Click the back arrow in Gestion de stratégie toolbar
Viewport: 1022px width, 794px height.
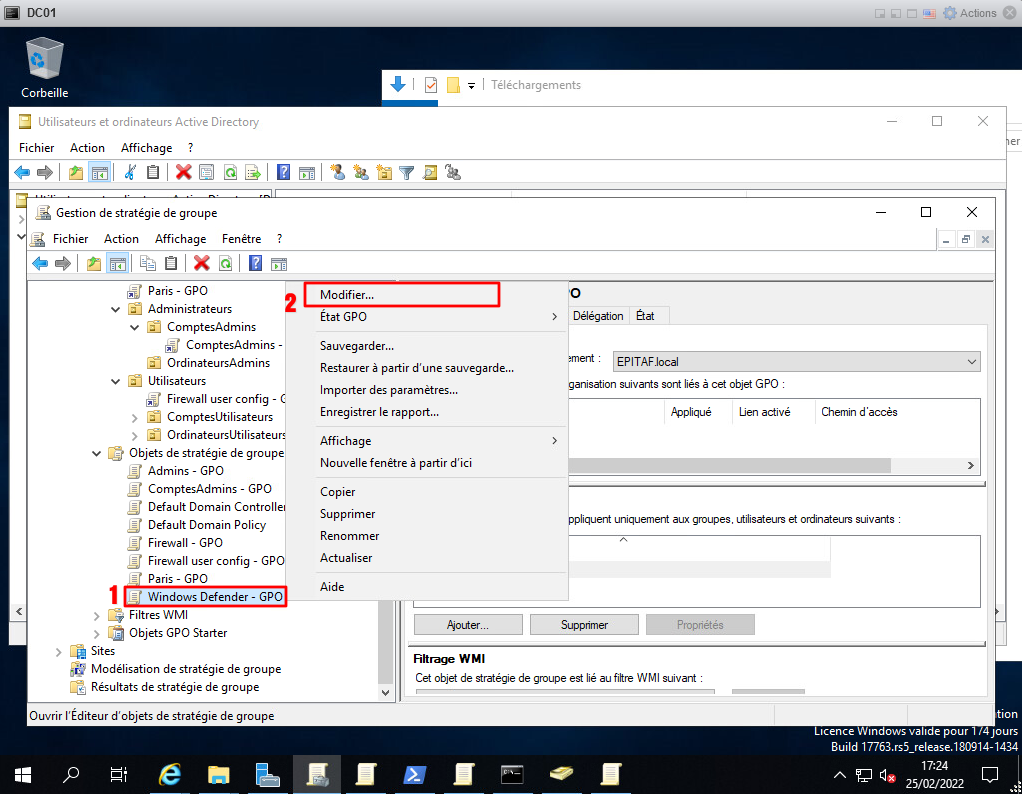tap(40, 263)
